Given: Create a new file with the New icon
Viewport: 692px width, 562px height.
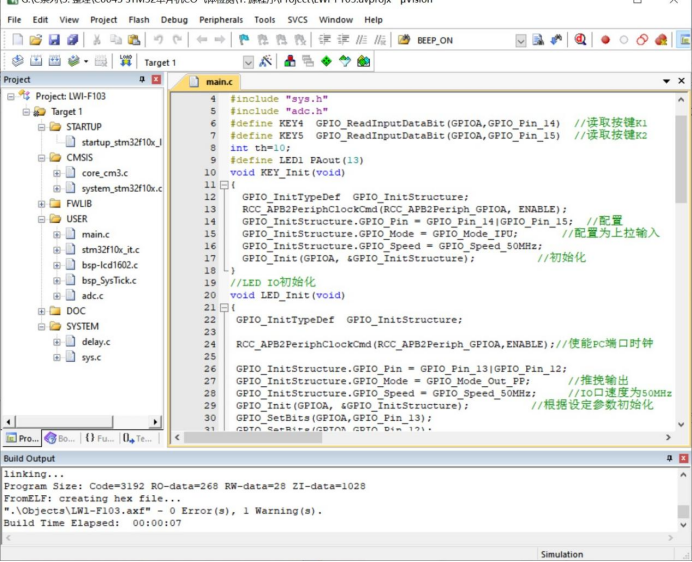Looking at the screenshot, I should [x=18, y=40].
